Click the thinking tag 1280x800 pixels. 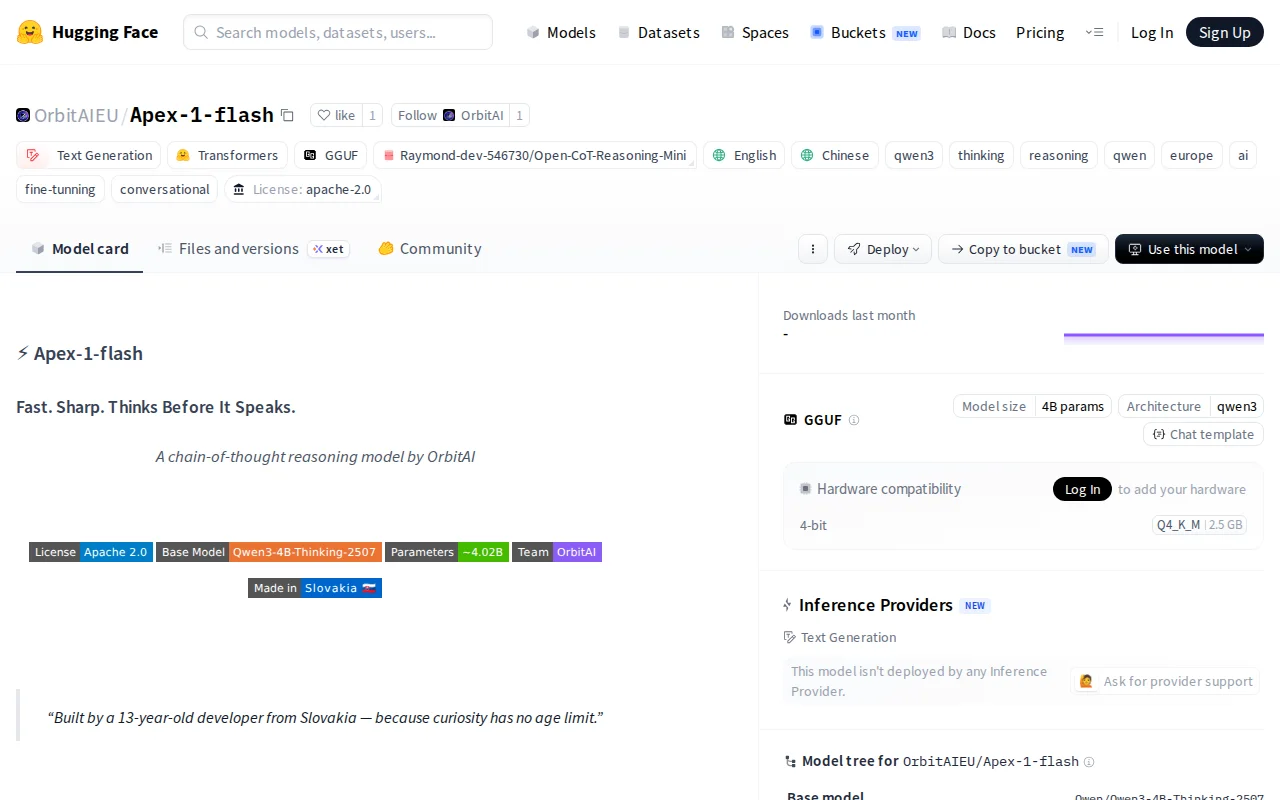click(x=981, y=155)
